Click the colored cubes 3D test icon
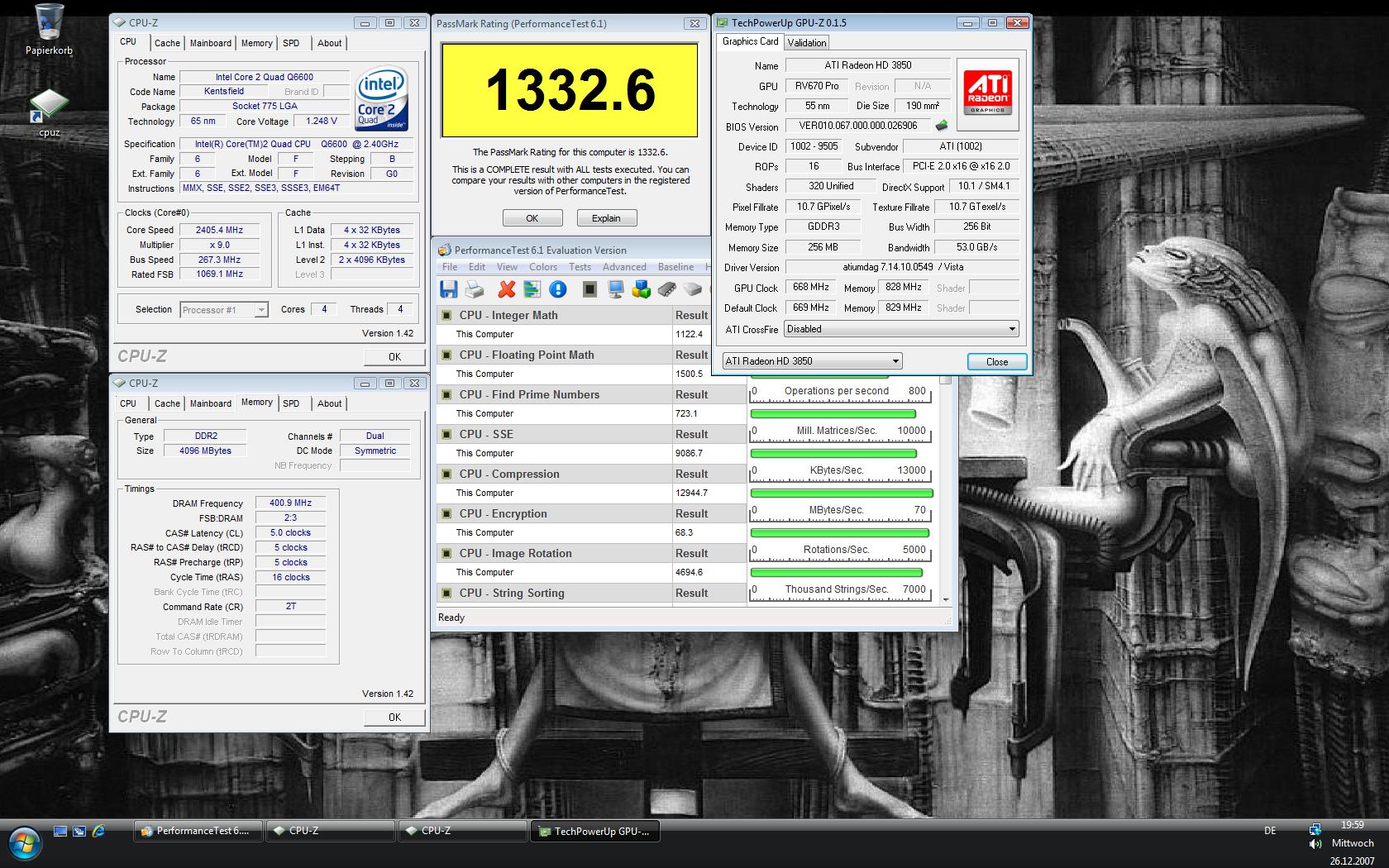The width and height of the screenshot is (1389, 868). 642,289
